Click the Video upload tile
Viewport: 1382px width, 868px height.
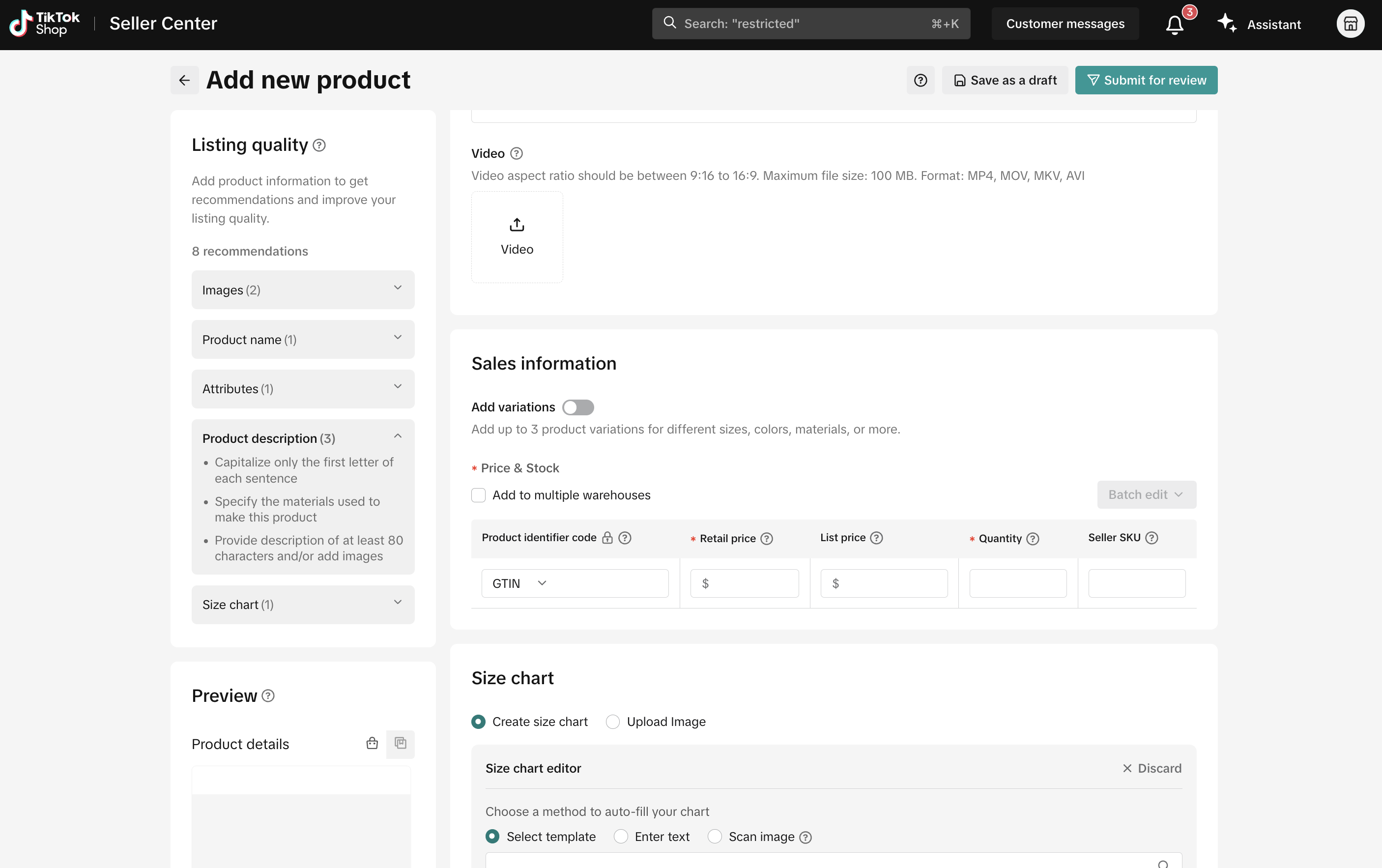point(517,236)
